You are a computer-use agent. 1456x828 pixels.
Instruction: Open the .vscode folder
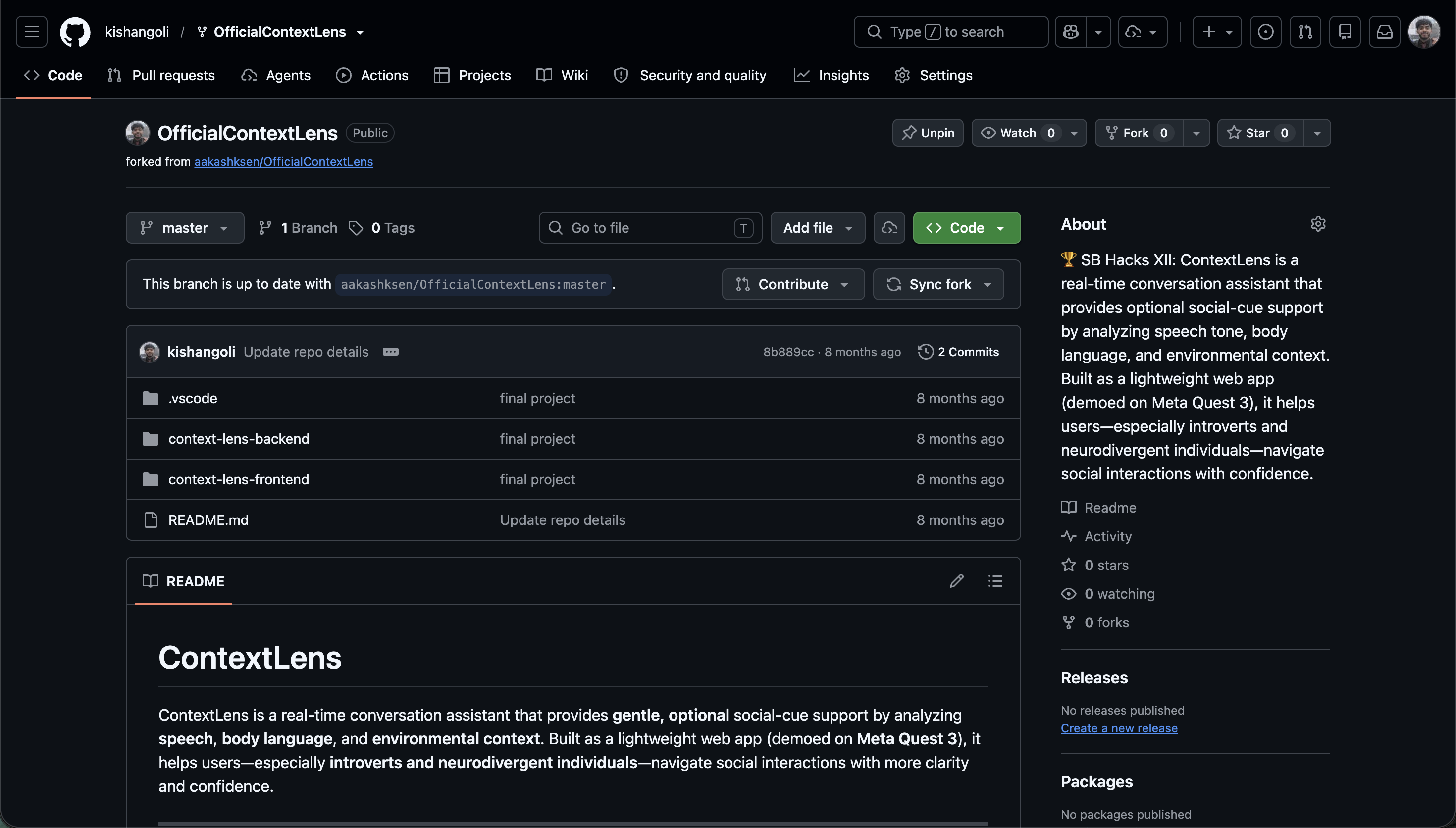click(193, 398)
